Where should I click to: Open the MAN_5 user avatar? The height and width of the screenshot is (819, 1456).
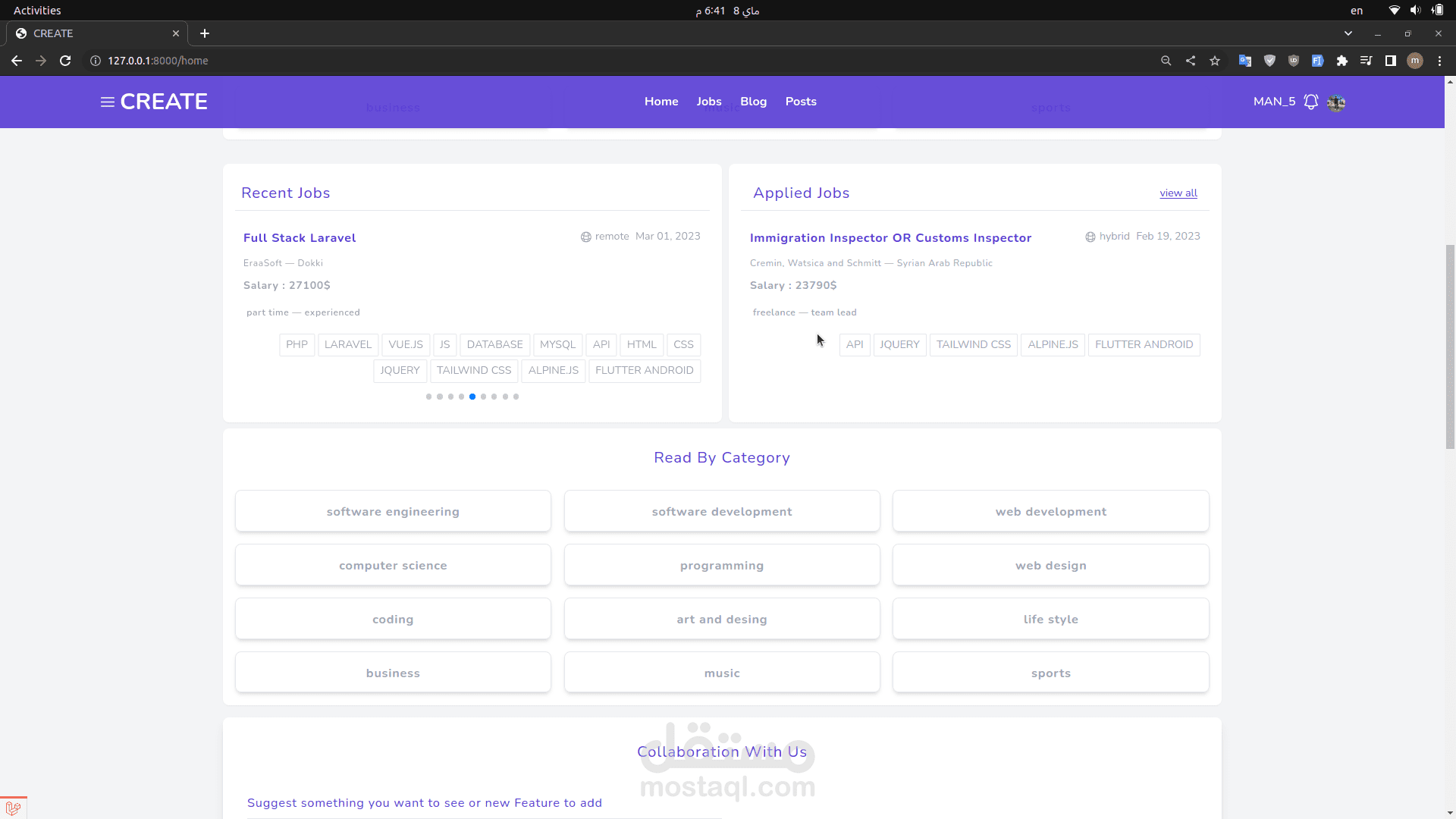1336,102
